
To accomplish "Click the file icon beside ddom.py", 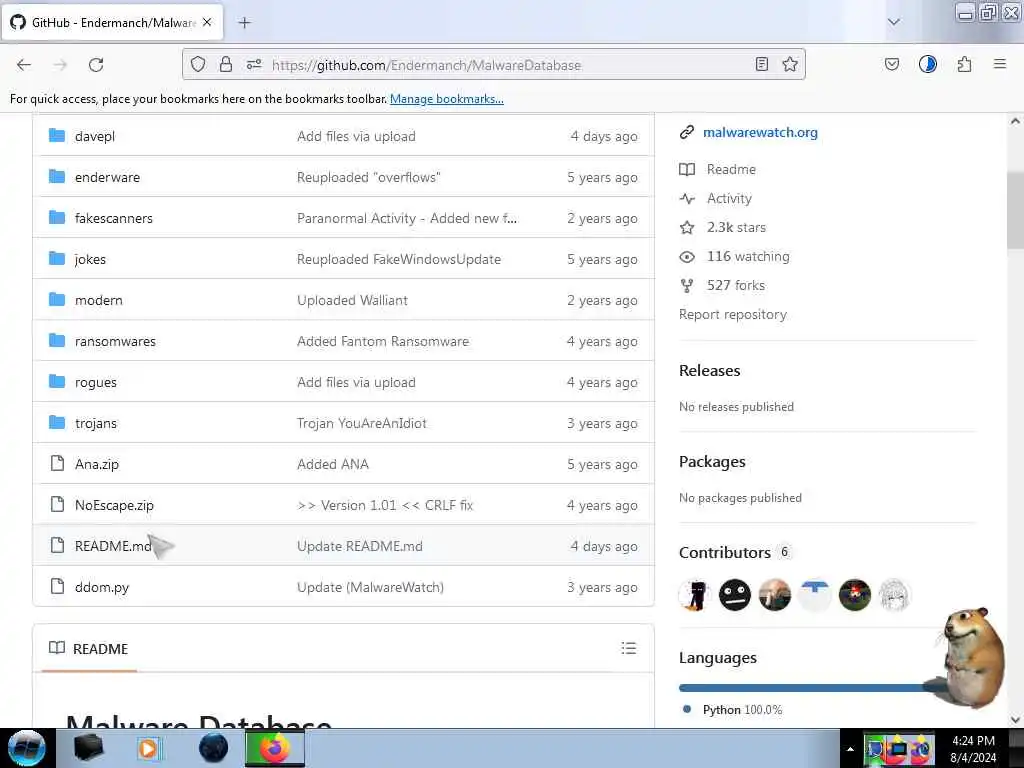I will (x=57, y=586).
